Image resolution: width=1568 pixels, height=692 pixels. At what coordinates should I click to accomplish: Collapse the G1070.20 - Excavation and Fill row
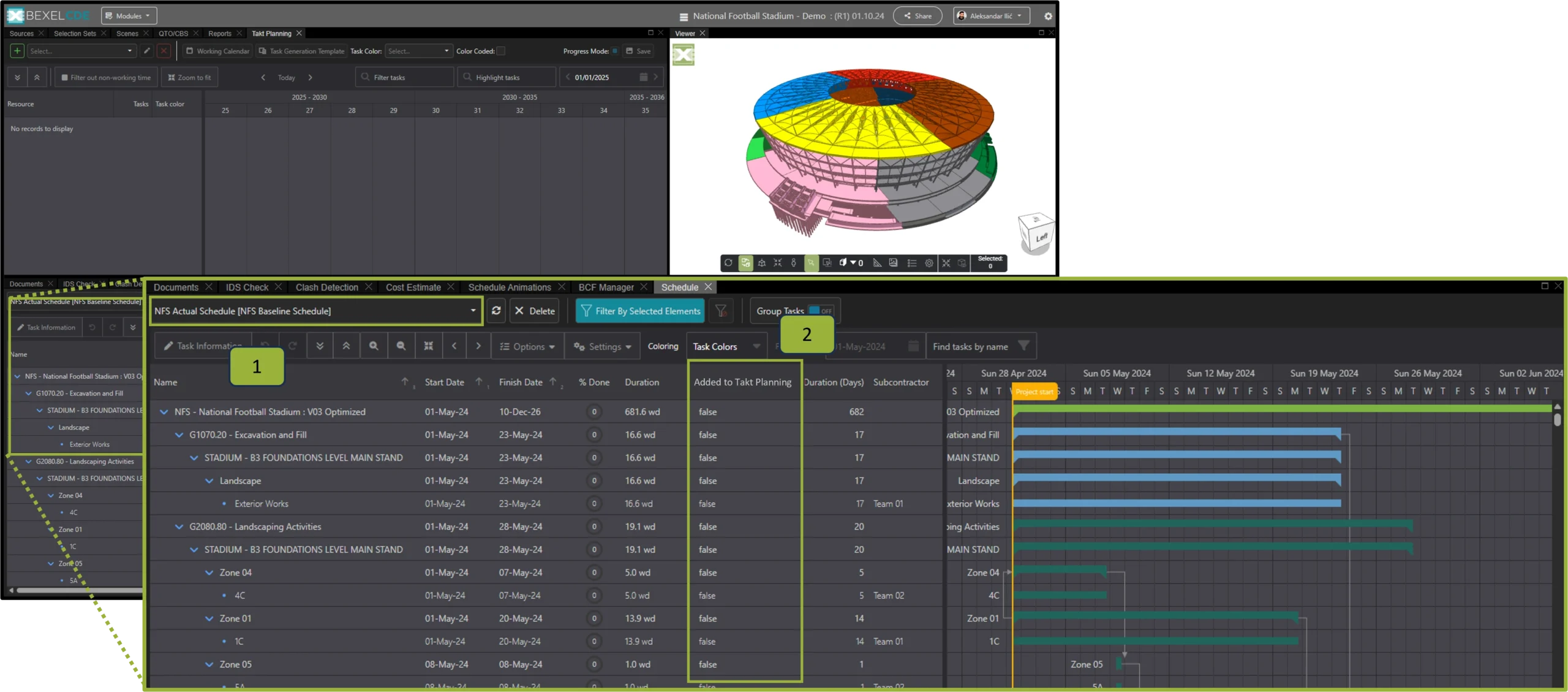click(179, 435)
